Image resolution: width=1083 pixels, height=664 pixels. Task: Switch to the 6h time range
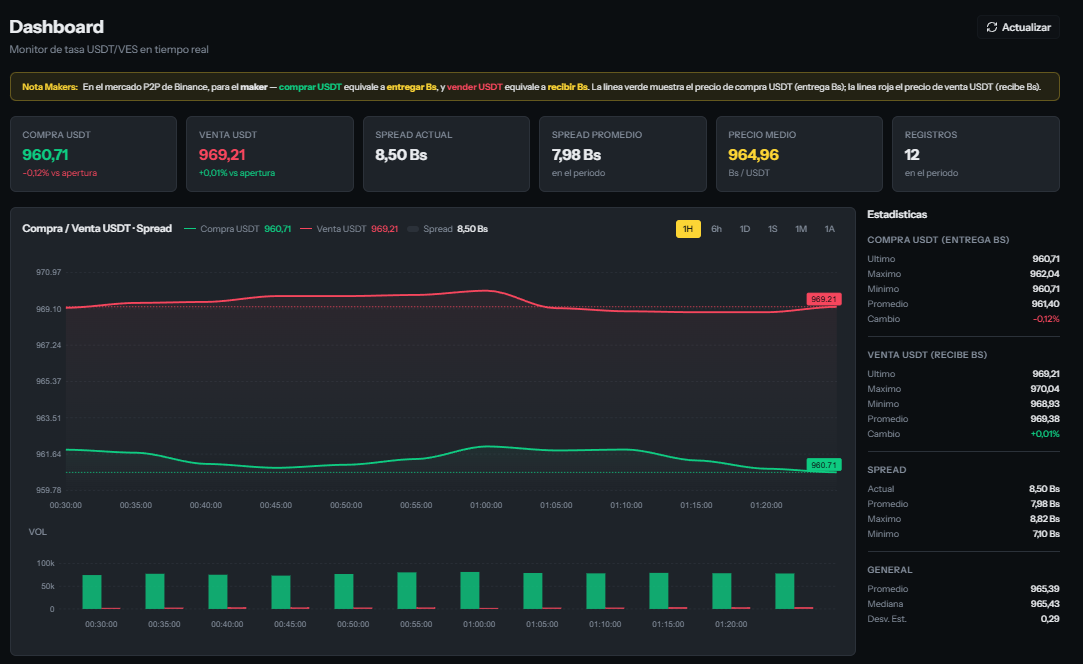(x=716, y=229)
